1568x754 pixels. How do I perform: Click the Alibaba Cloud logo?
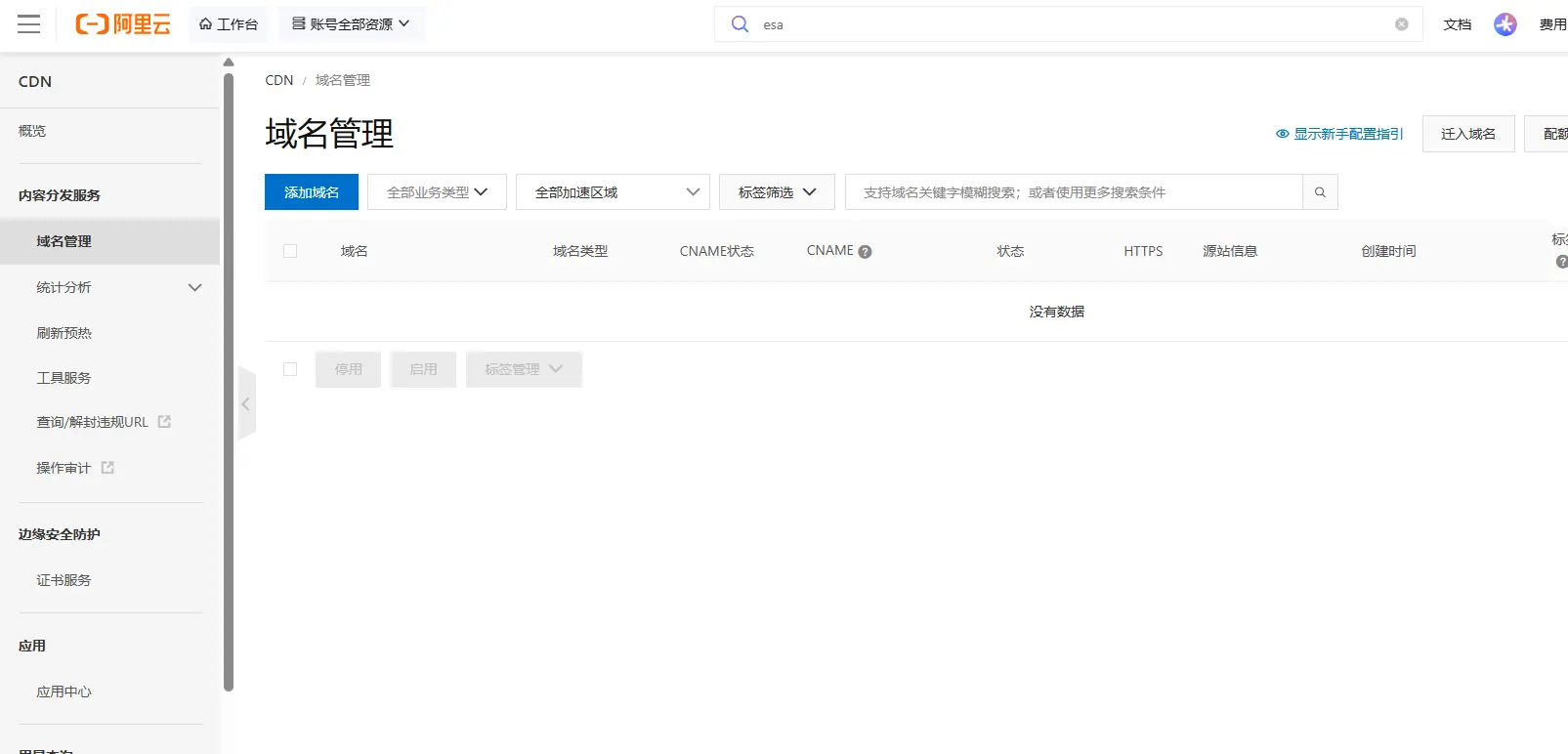(123, 24)
